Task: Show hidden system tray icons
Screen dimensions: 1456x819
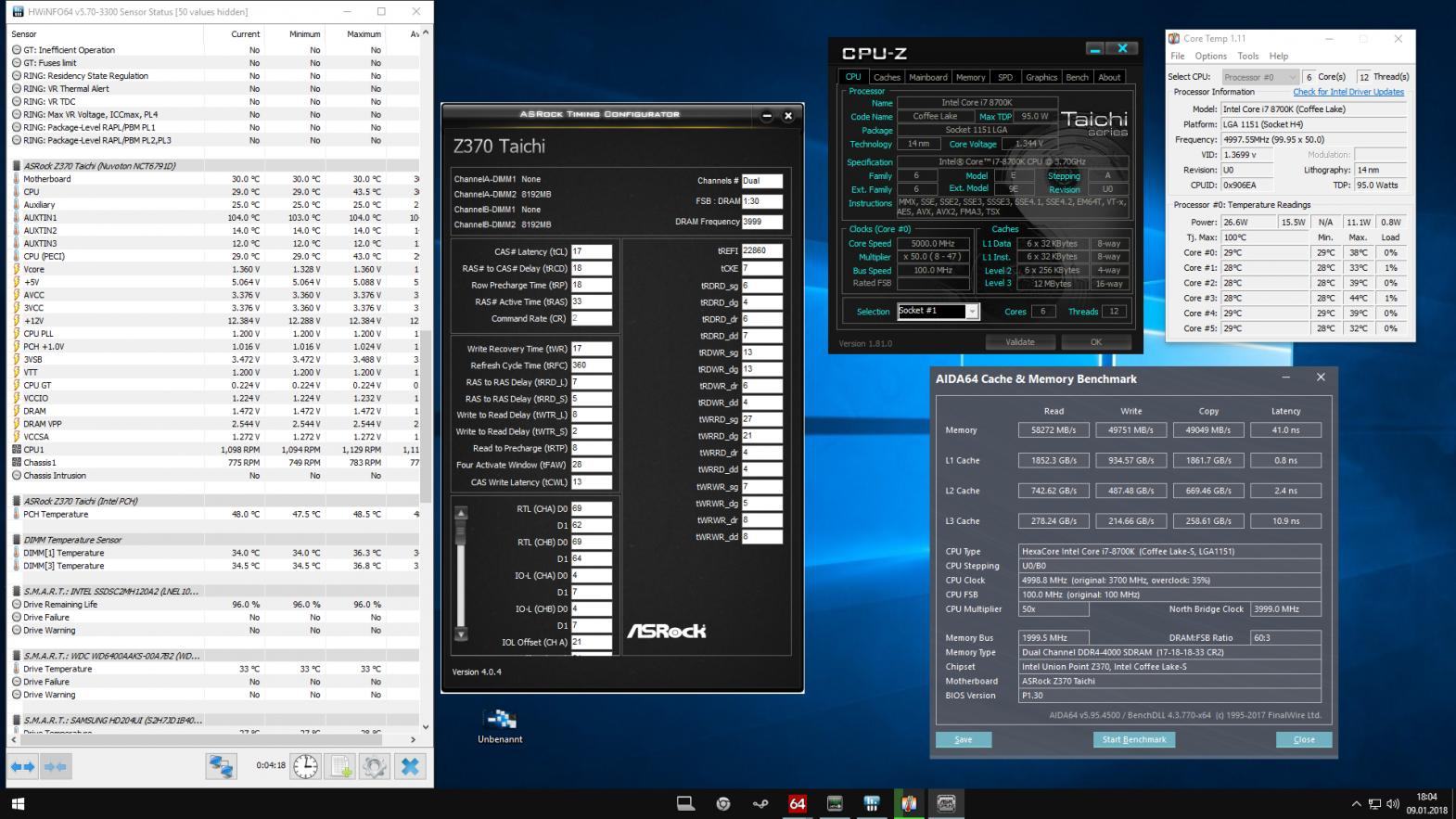Action: coord(1356,804)
